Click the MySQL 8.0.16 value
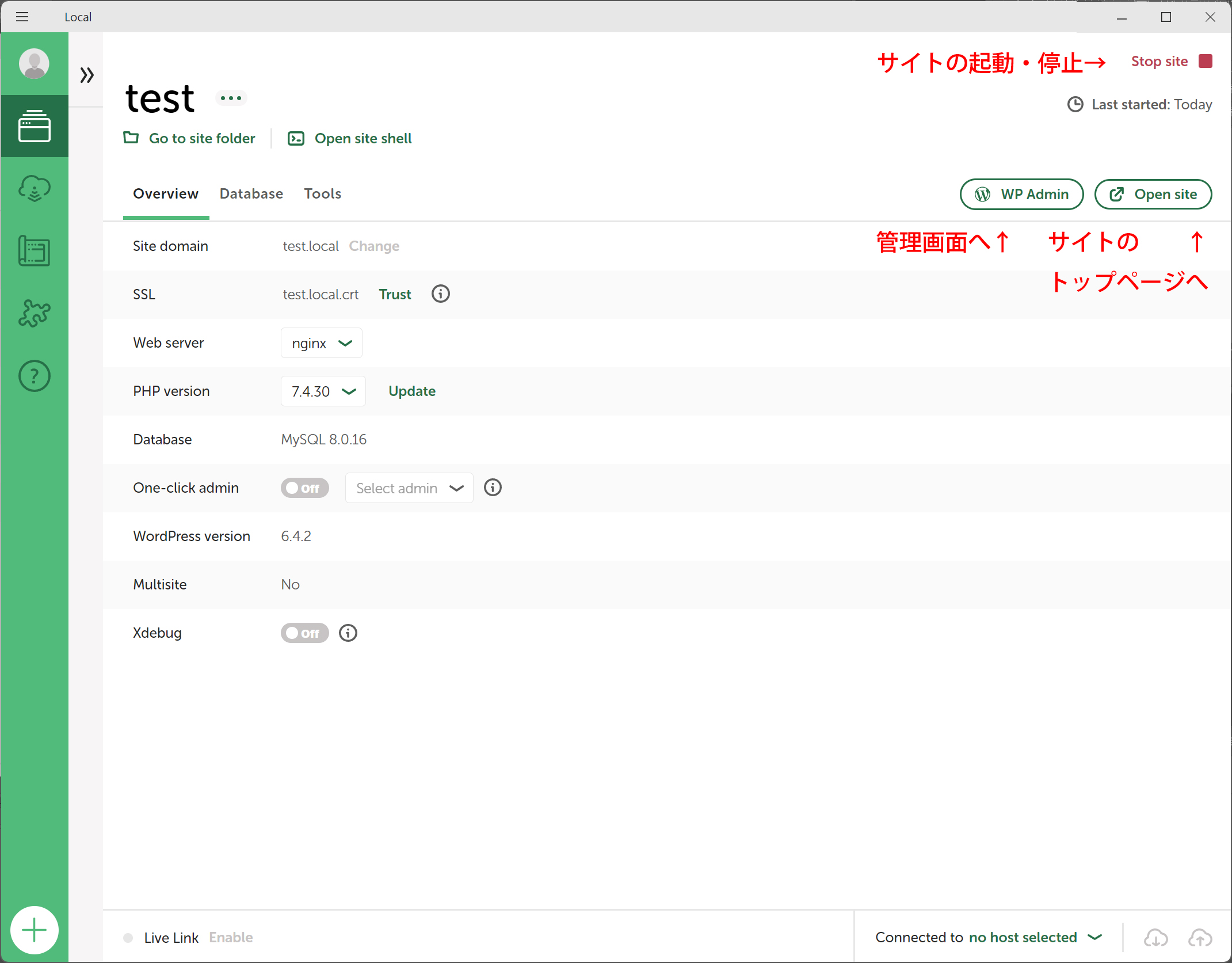The height and width of the screenshot is (963, 1232). click(x=324, y=439)
